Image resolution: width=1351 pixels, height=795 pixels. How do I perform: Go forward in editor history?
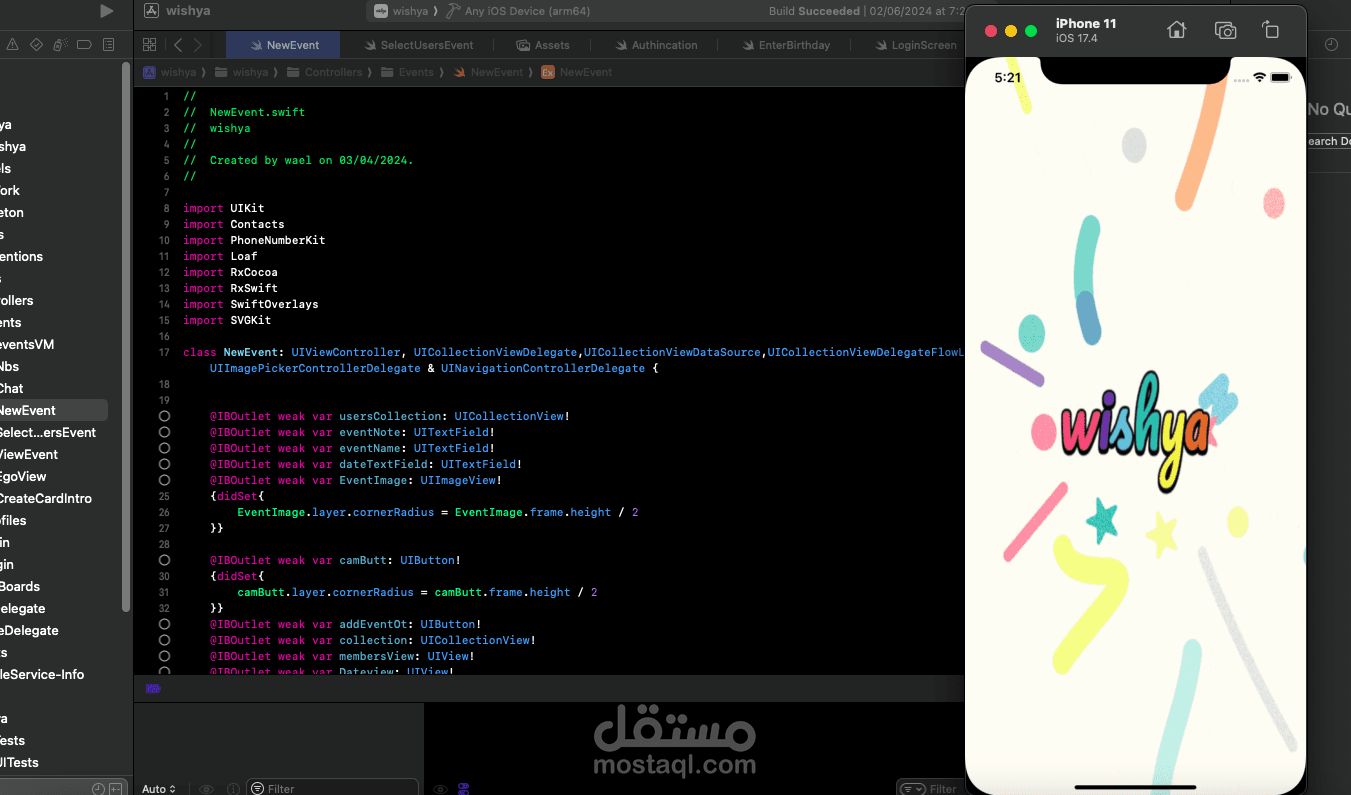point(198,45)
